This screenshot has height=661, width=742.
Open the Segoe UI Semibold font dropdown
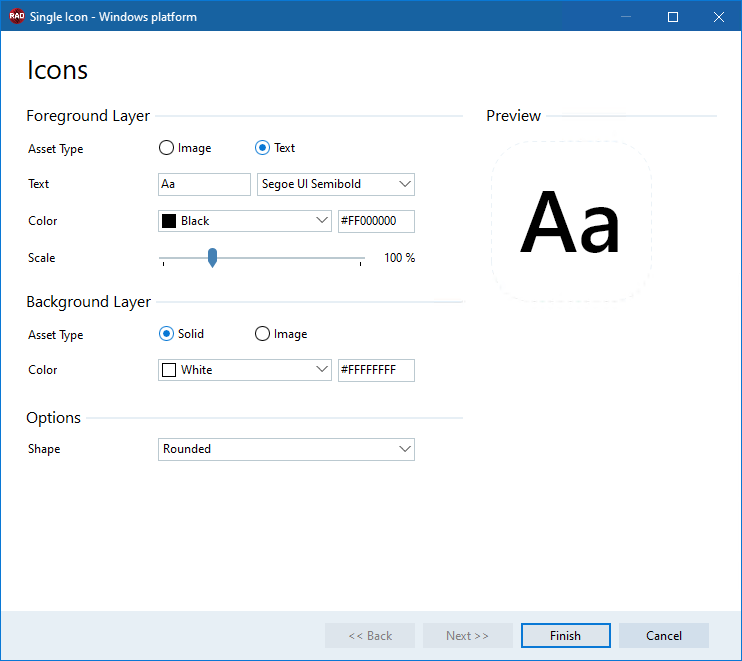[336, 184]
